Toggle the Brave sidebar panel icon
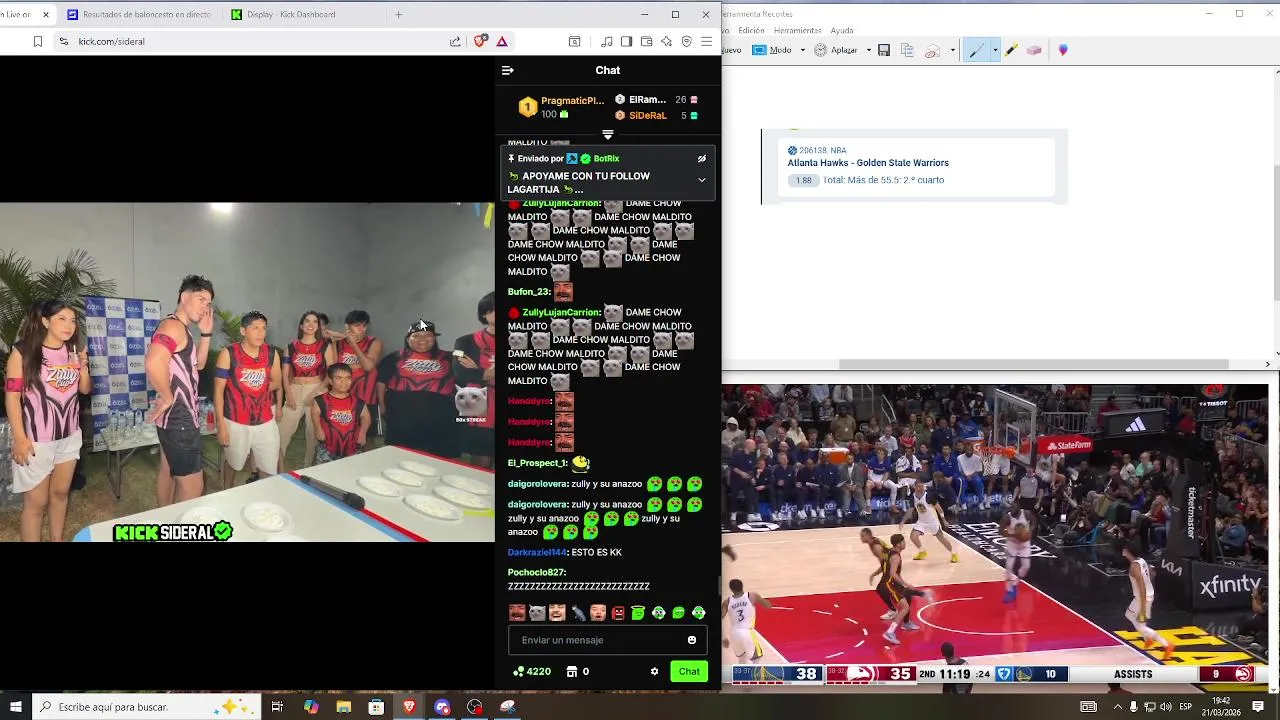The height and width of the screenshot is (720, 1280). [626, 41]
